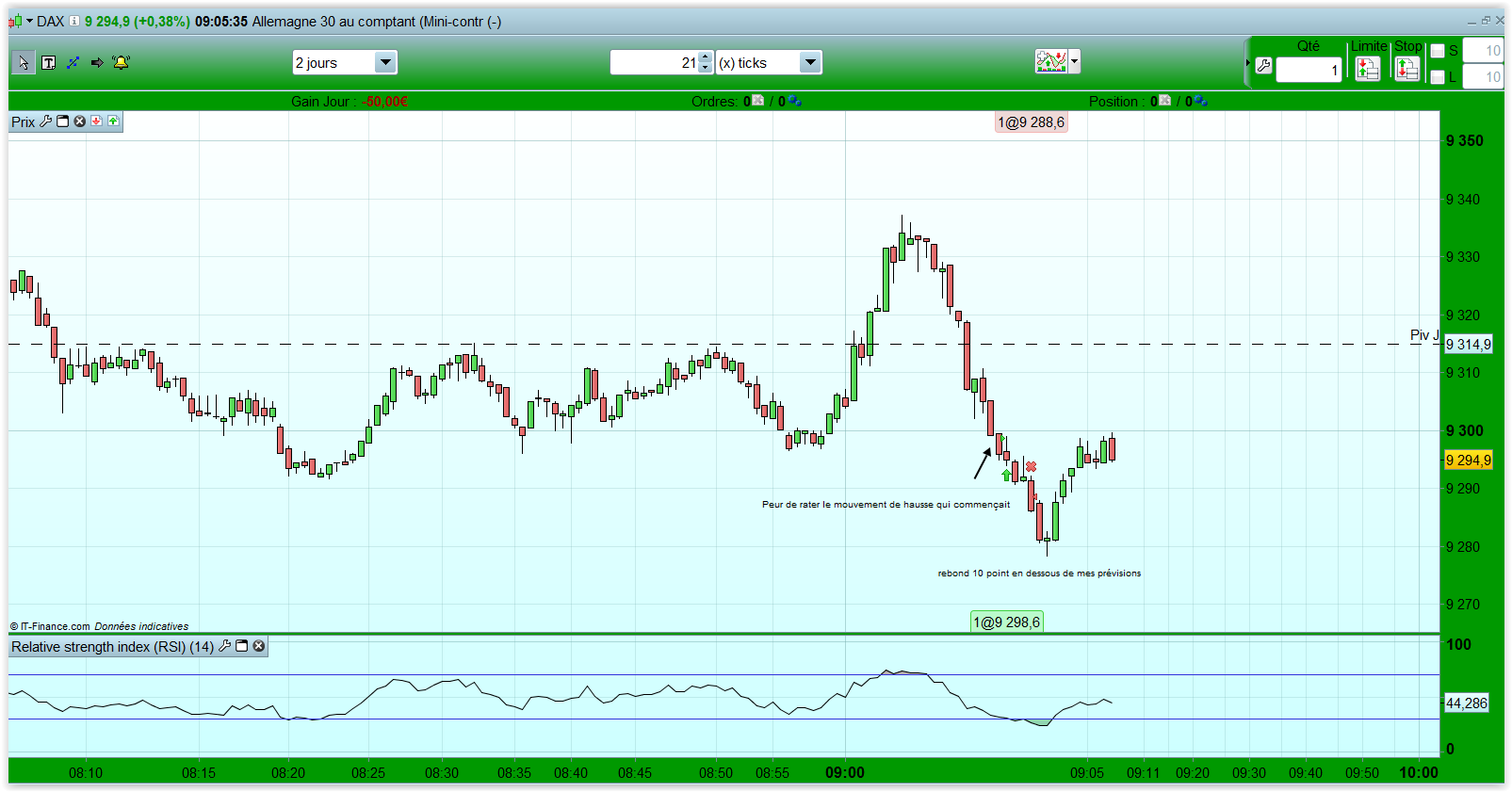Click the L value field showing 10
The width and height of the screenshot is (1512, 792).
click(1483, 77)
